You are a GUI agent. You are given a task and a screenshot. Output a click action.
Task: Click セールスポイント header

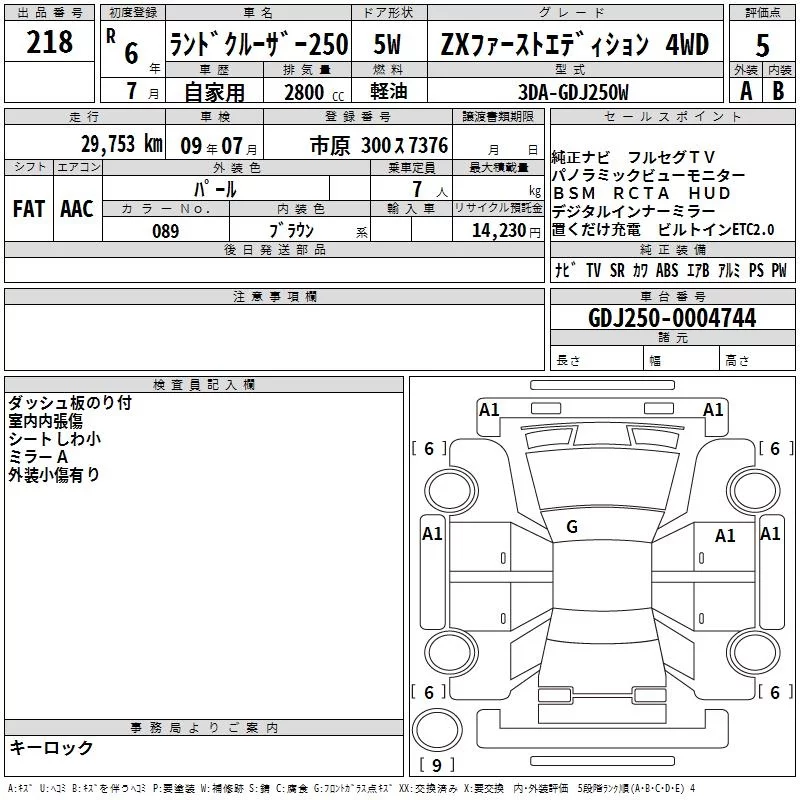(x=672, y=116)
